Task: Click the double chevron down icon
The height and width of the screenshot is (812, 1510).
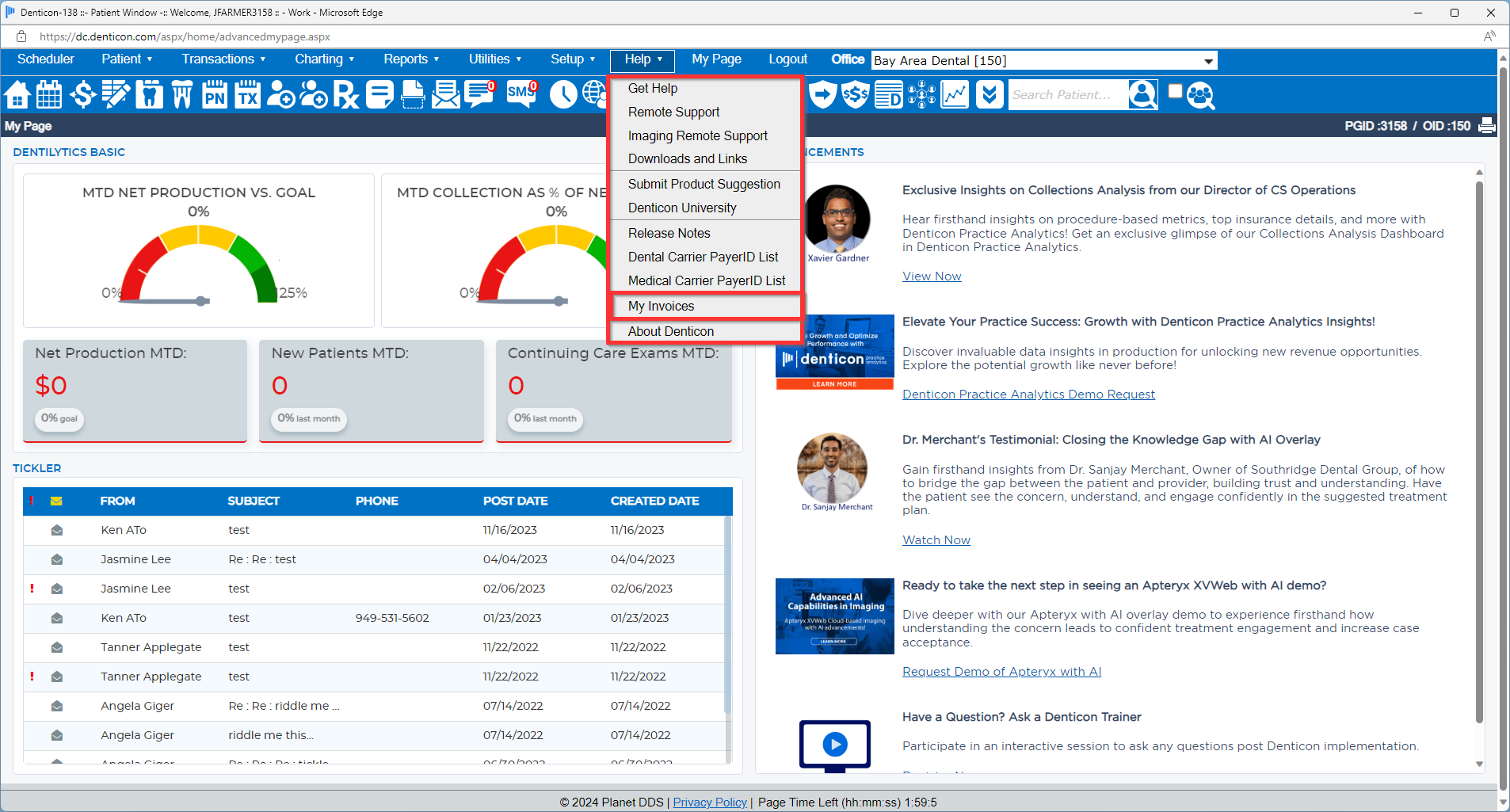Action: click(x=990, y=95)
